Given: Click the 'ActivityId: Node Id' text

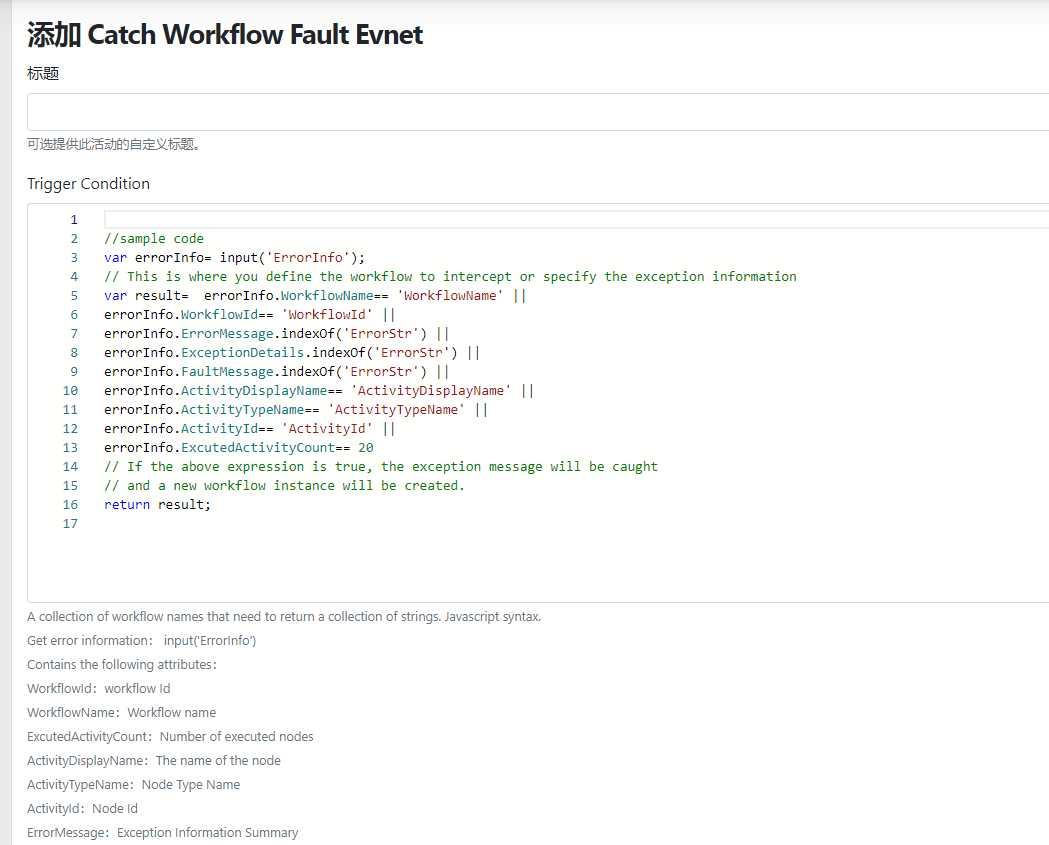Looking at the screenshot, I should coord(82,809).
